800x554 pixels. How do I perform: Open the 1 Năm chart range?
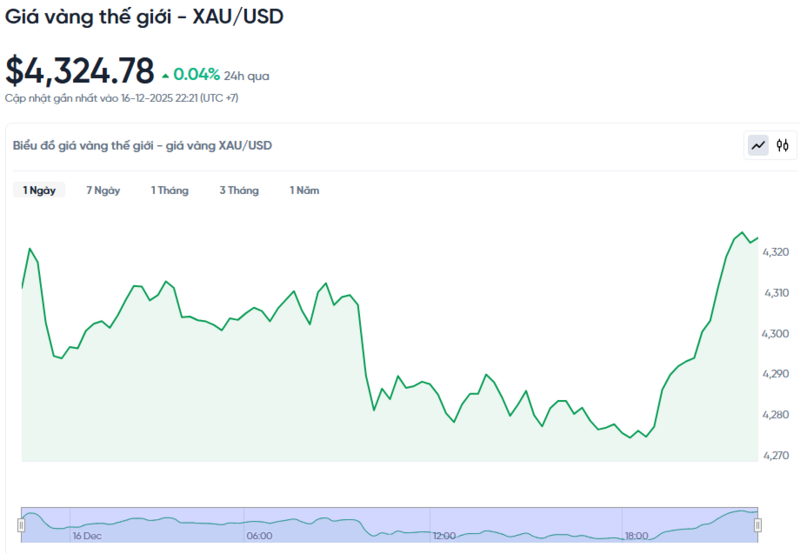(x=304, y=190)
